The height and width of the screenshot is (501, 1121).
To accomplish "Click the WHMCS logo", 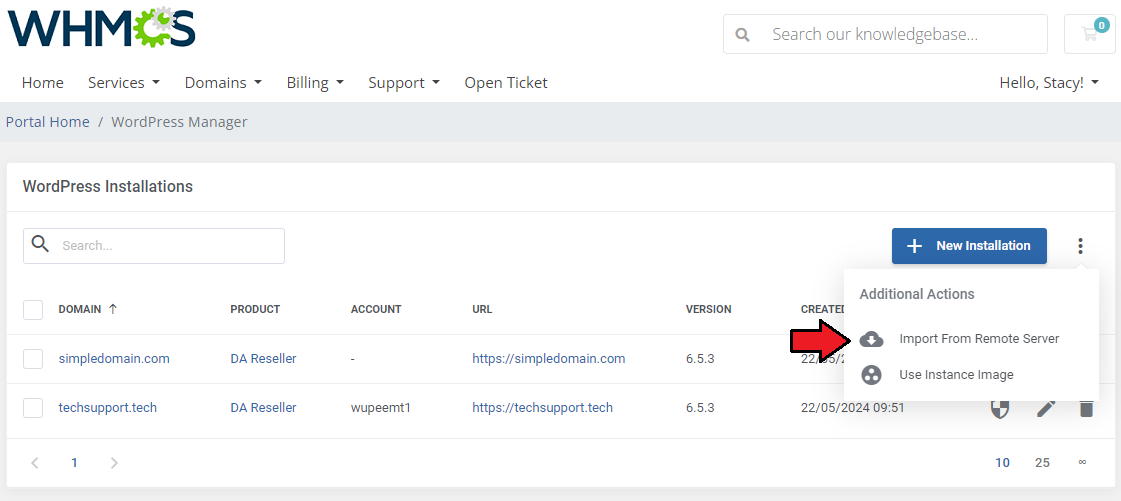I will (102, 26).
